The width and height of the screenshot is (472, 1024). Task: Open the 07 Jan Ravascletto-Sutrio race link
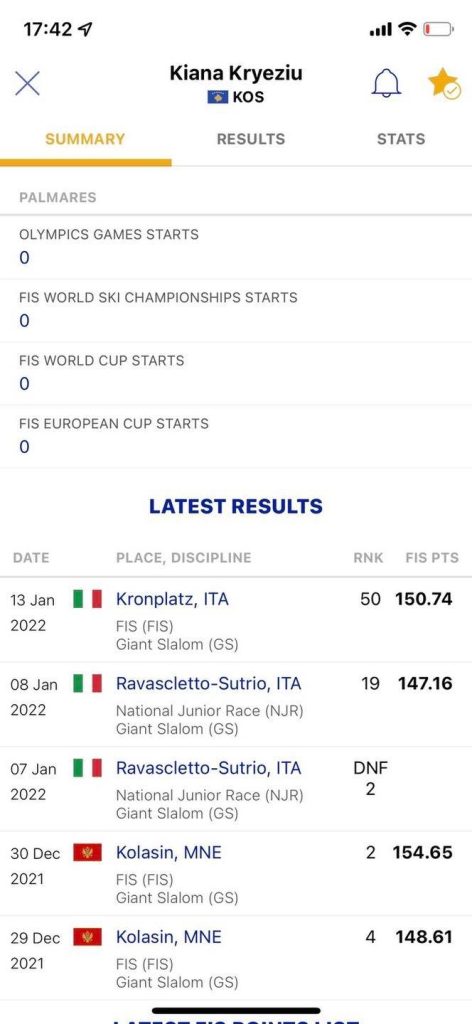pyautogui.click(x=209, y=768)
